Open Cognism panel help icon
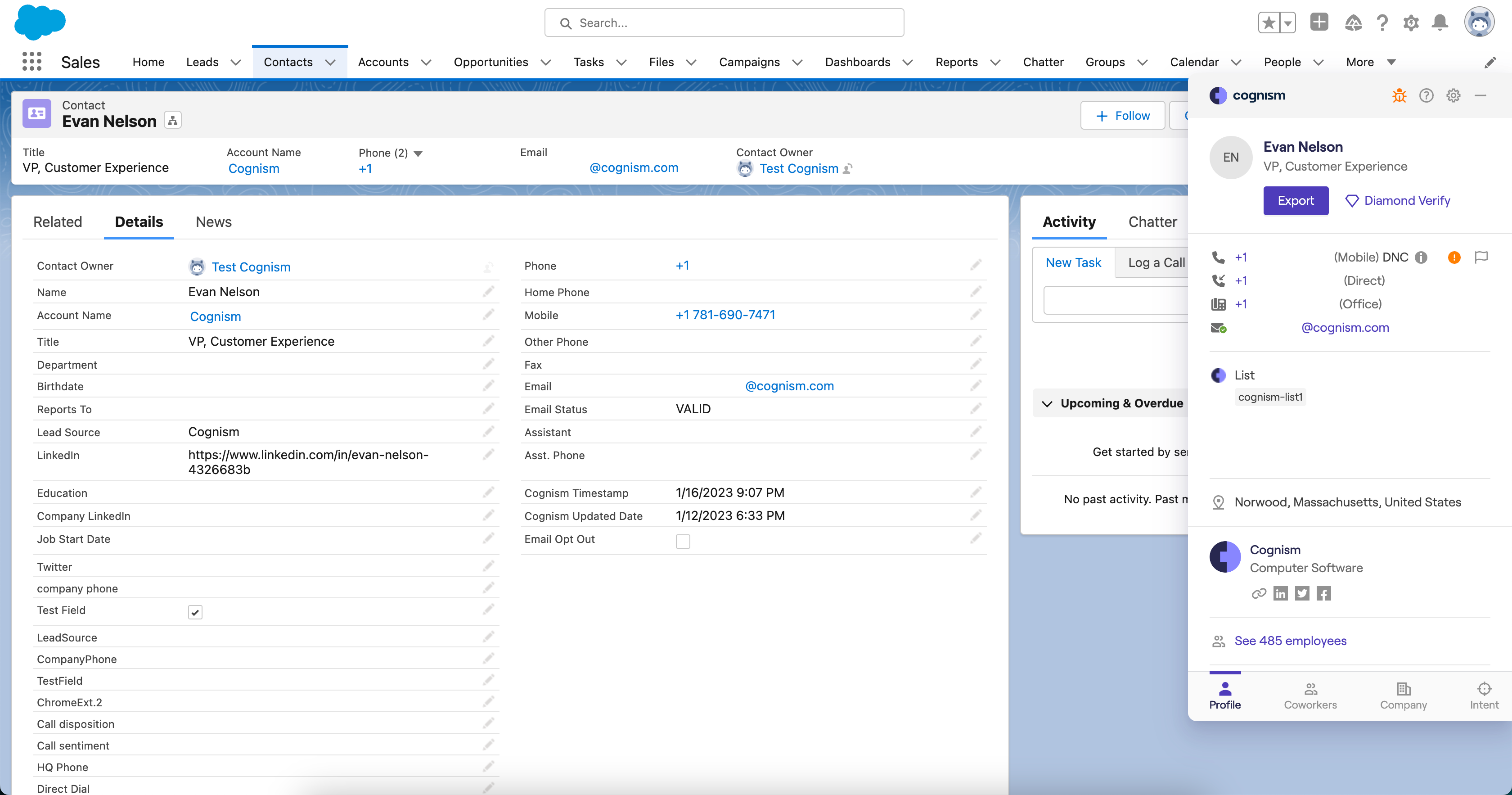Screen dimensions: 1512x795 [x=1426, y=95]
